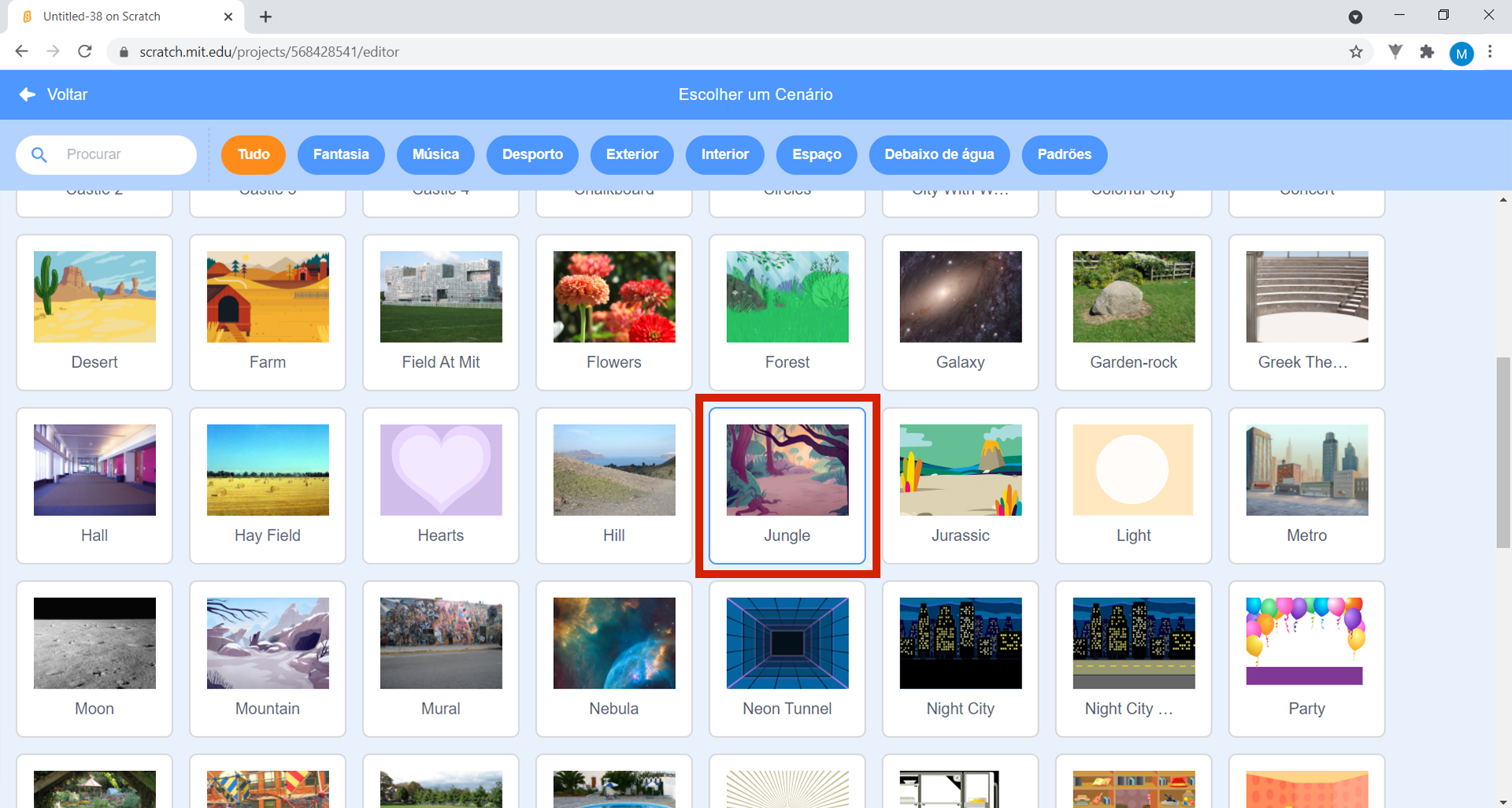The image size is (1512, 808).
Task: Choose the Nebula backdrop
Action: [x=614, y=659]
